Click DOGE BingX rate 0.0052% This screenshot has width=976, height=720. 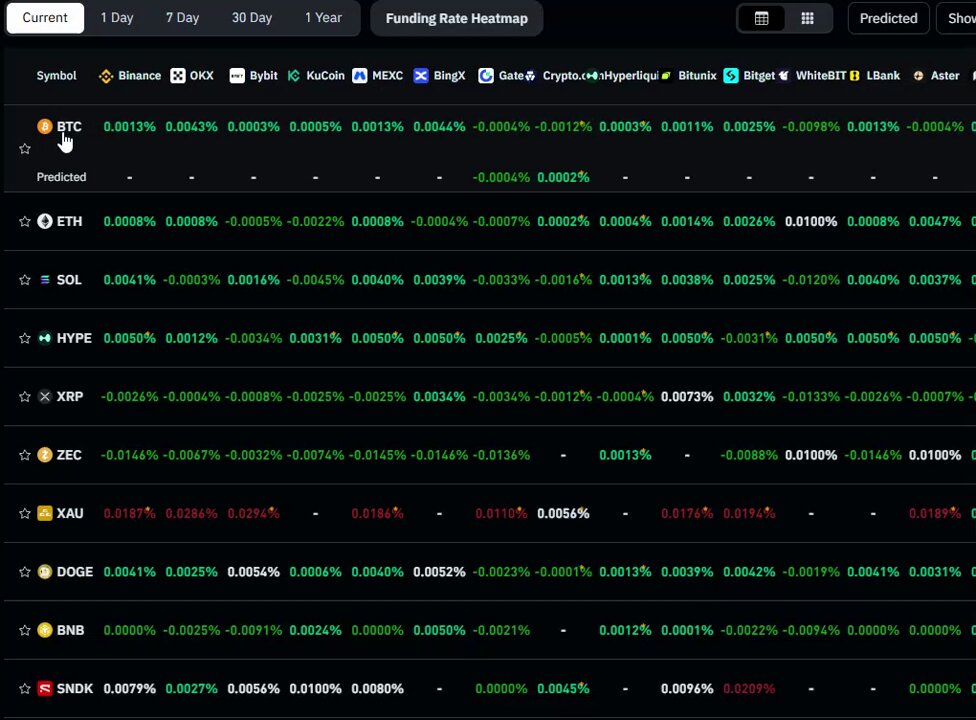[439, 572]
